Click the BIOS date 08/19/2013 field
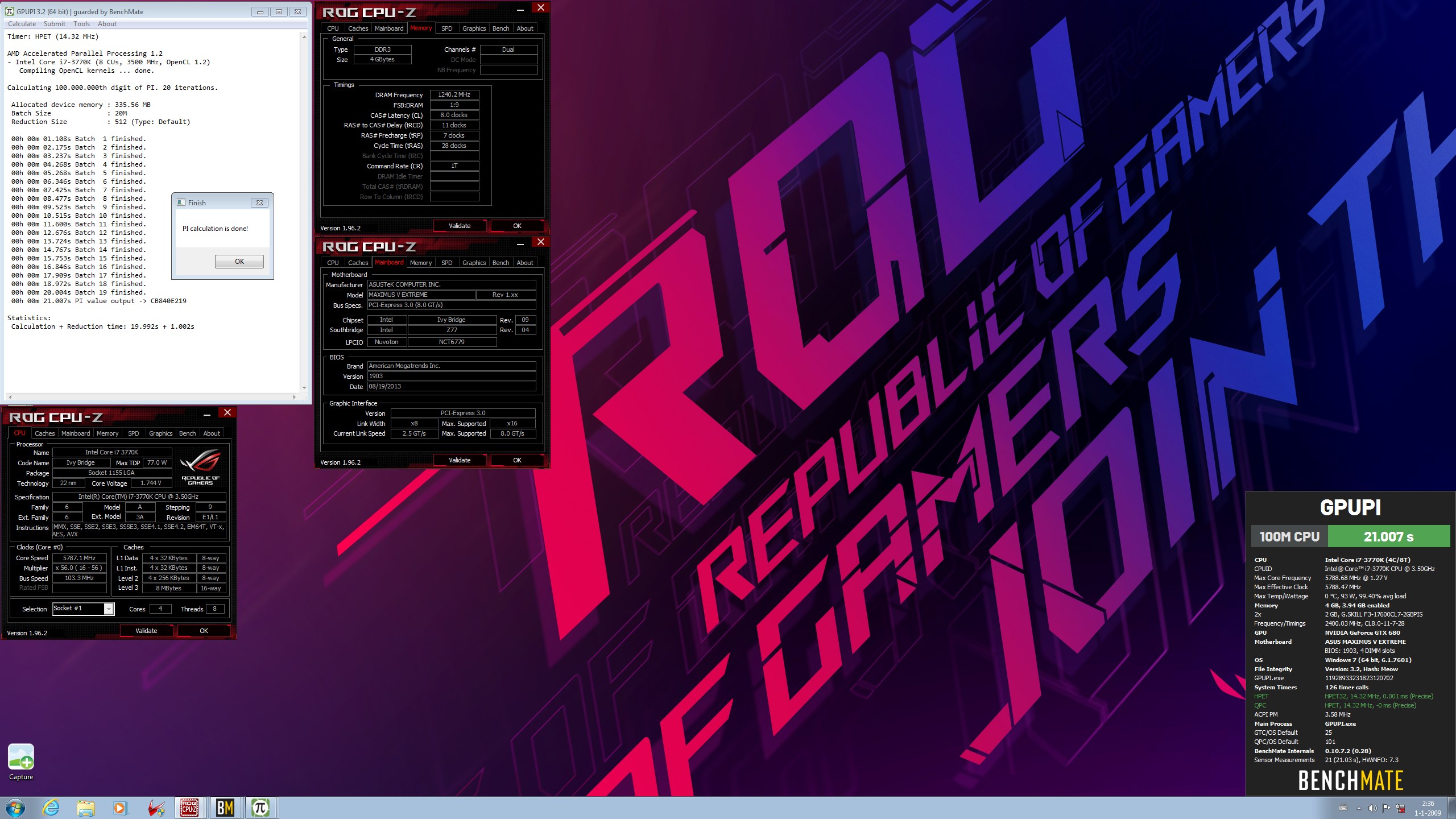Viewport: 1456px width, 819px height. 452,387
